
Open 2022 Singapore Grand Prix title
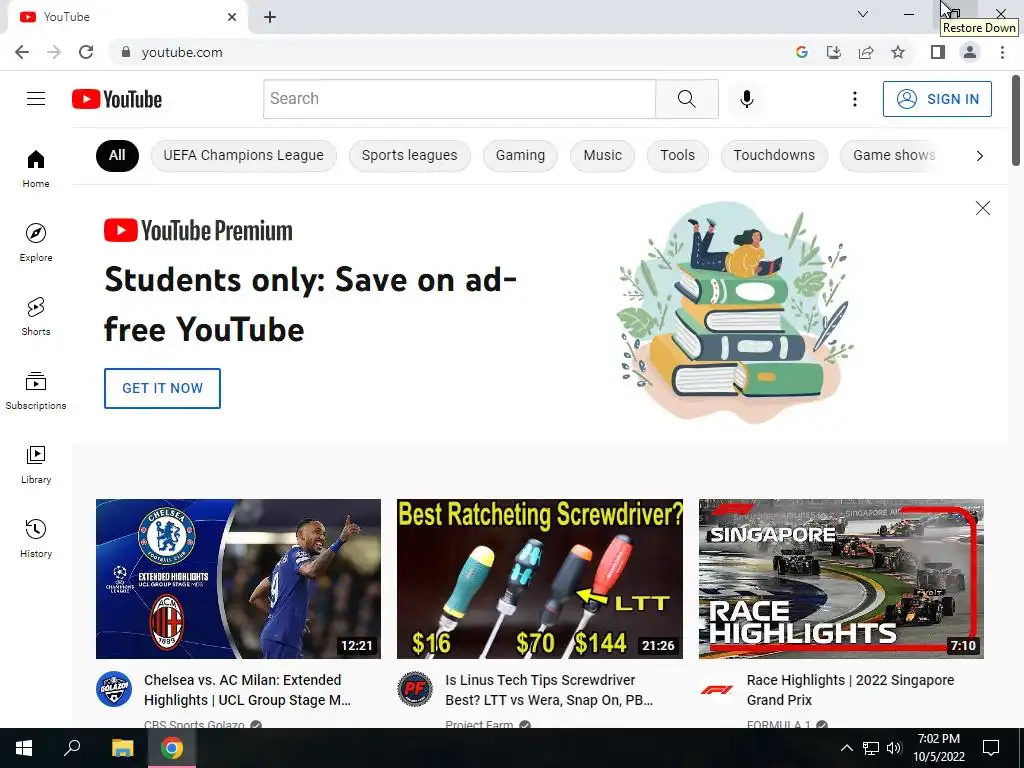coord(850,690)
